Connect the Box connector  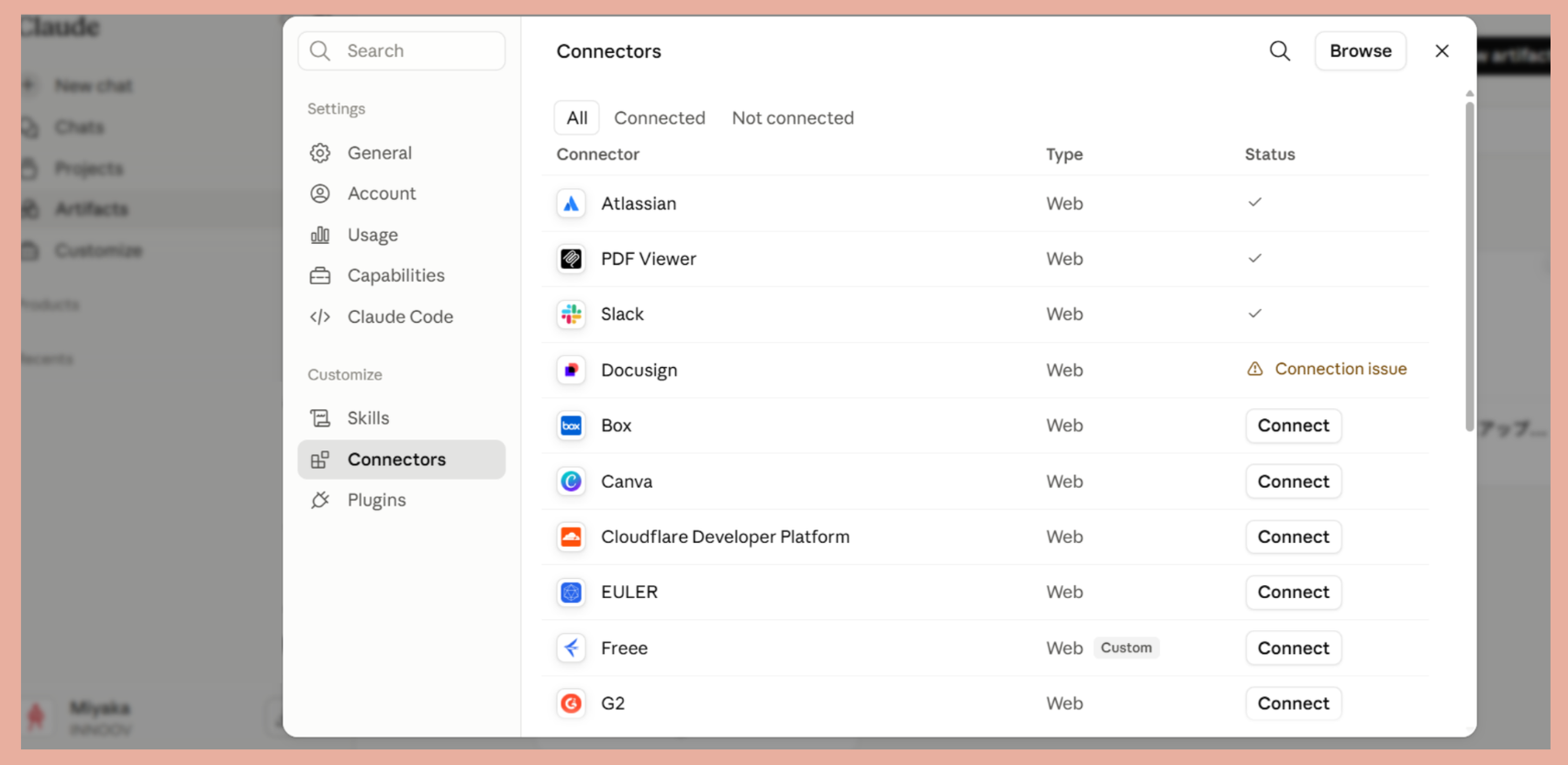pyautogui.click(x=1294, y=426)
